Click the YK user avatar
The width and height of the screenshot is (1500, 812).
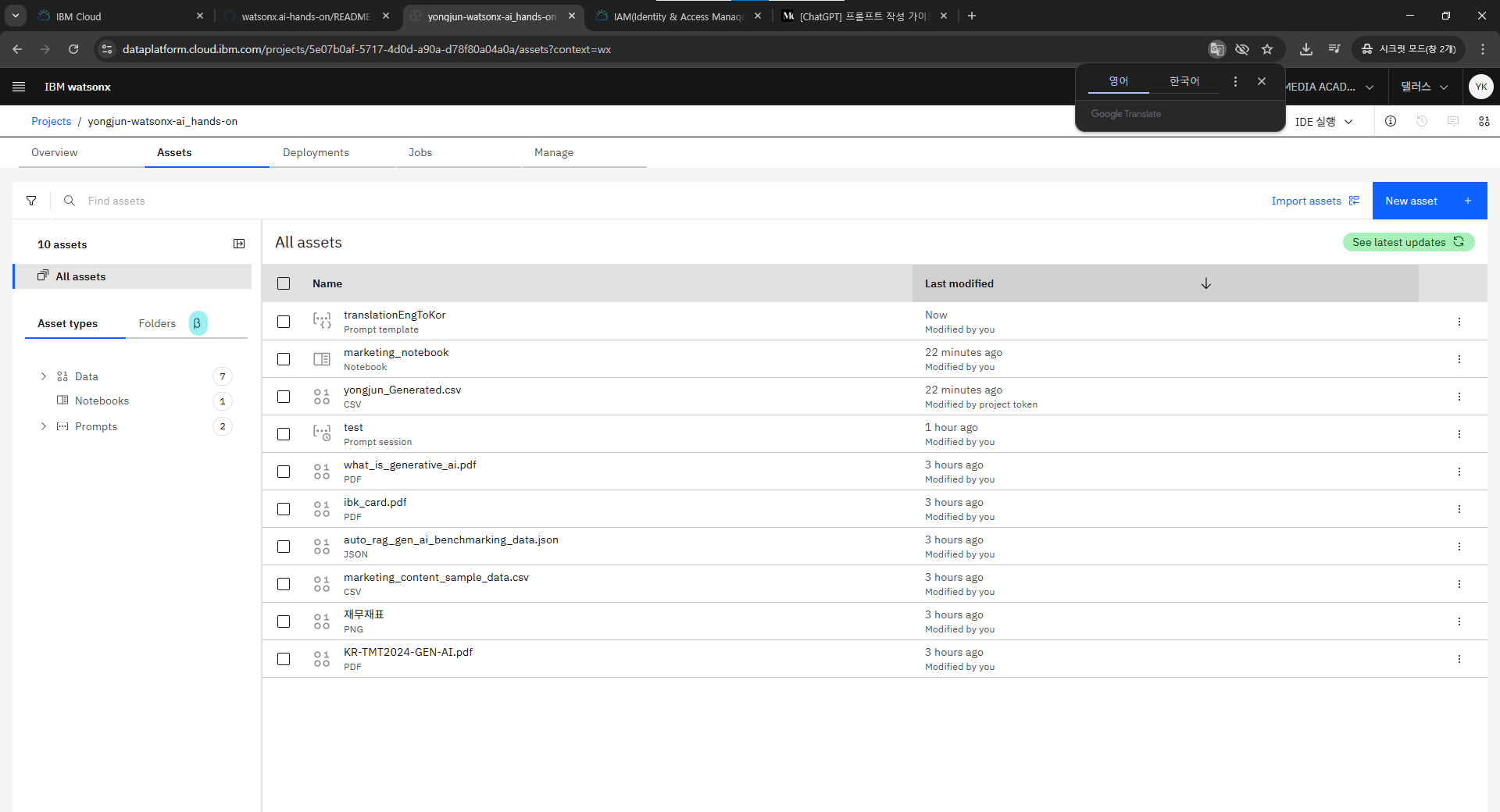[x=1480, y=87]
